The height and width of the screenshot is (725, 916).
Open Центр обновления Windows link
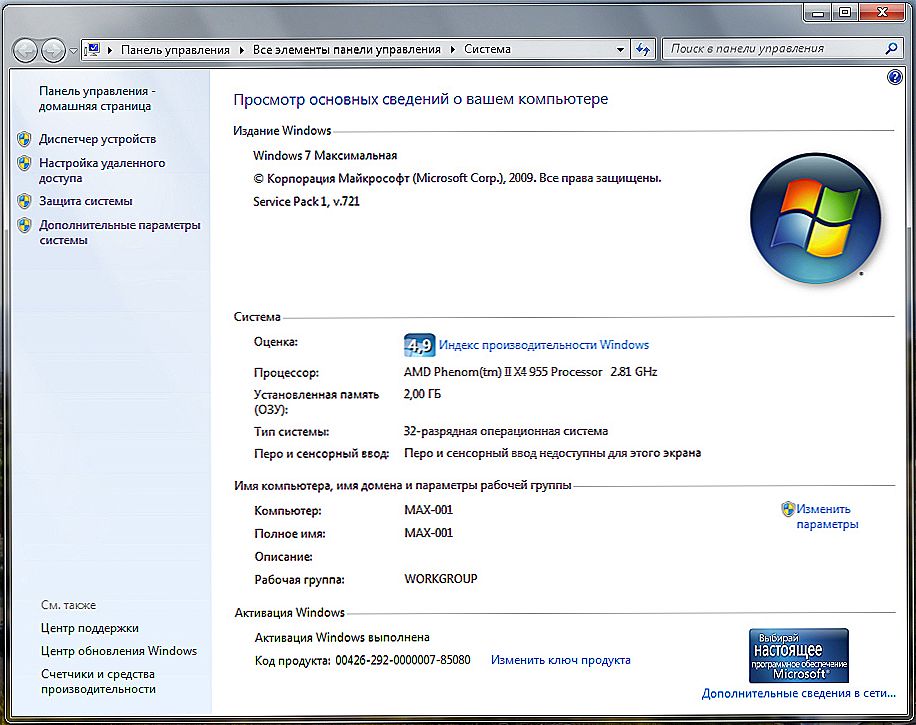coord(119,651)
